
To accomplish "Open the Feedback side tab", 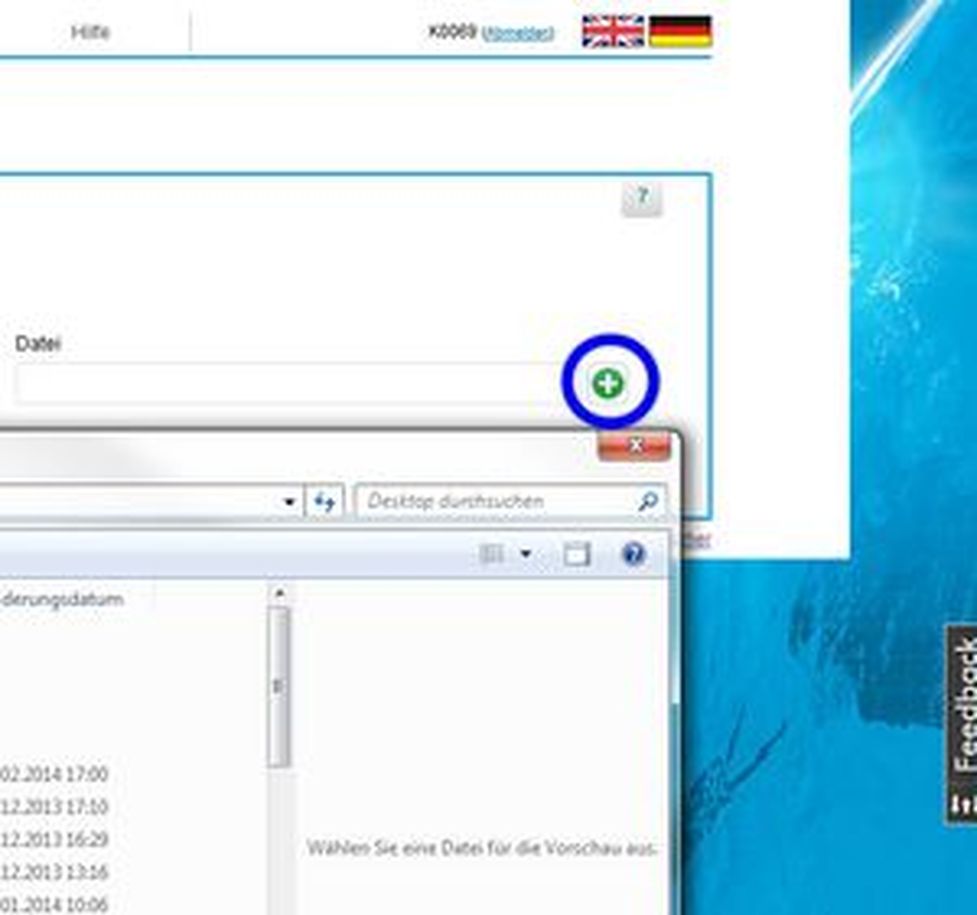I will [963, 724].
